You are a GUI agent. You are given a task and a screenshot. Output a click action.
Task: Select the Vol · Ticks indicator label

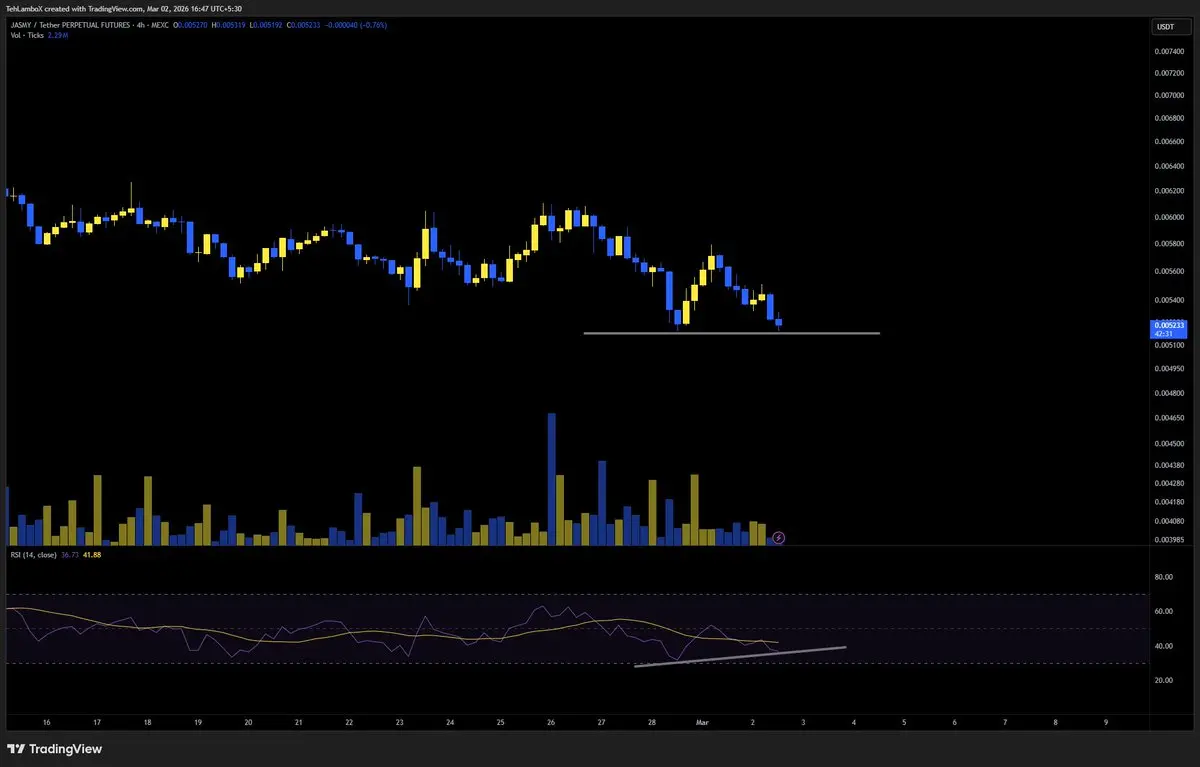pos(27,35)
